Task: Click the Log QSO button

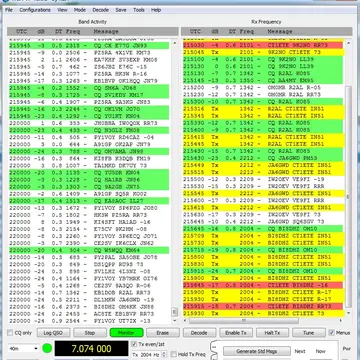Action: click(x=53, y=333)
